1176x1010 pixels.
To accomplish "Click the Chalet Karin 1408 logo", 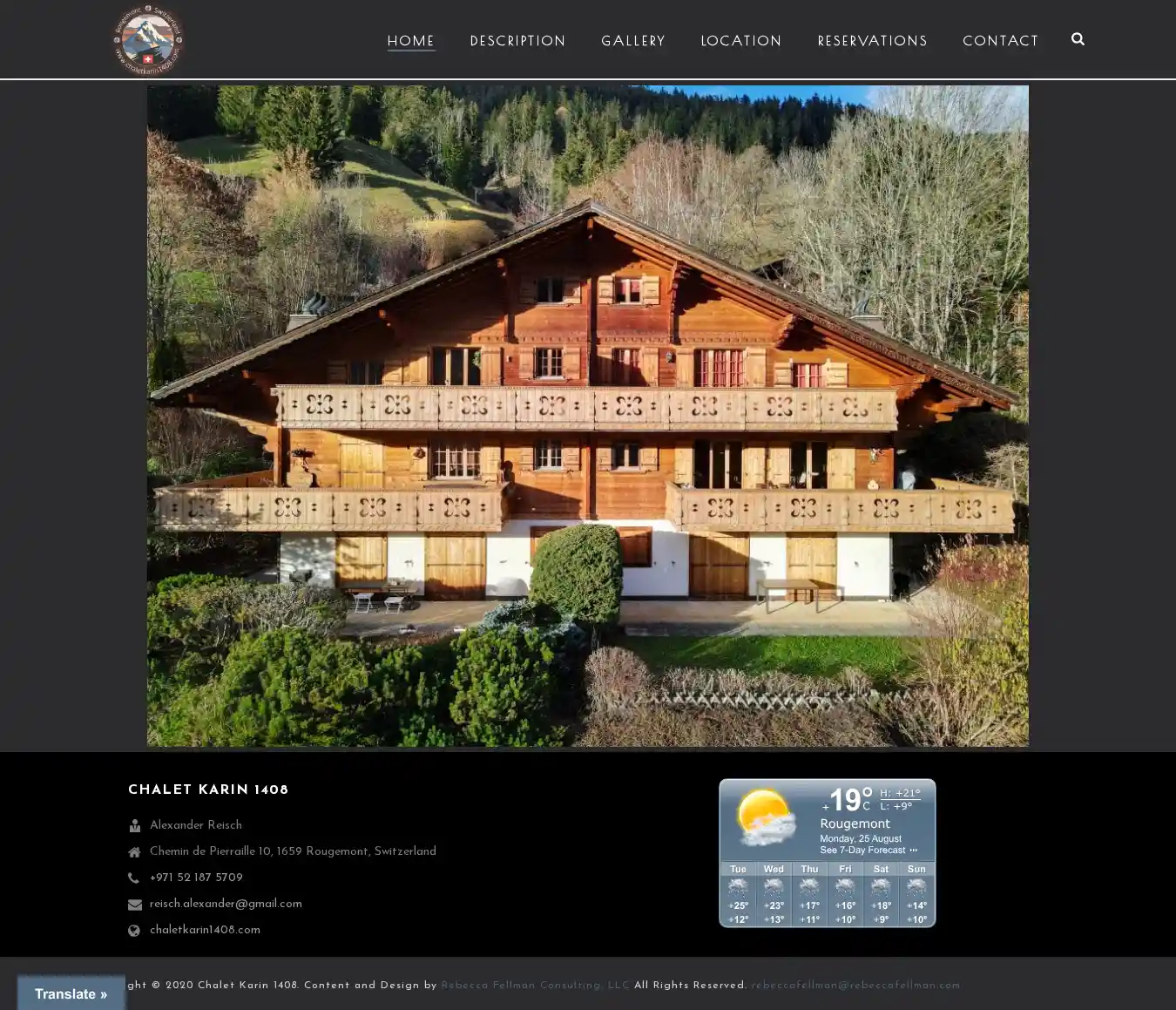I will [148, 39].
